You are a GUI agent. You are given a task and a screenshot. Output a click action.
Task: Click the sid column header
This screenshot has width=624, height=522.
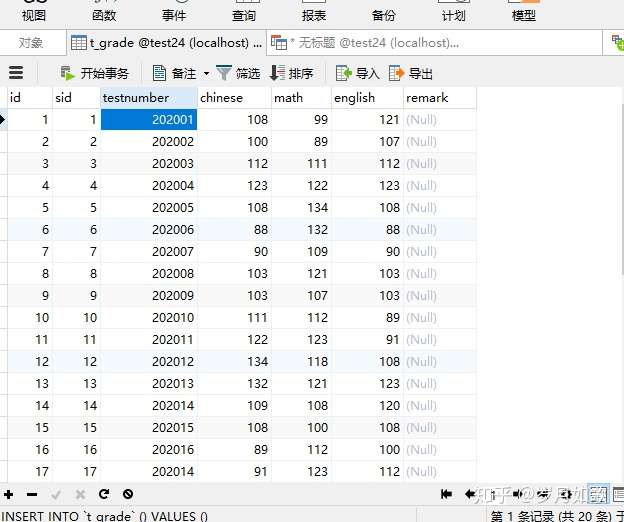click(x=76, y=97)
